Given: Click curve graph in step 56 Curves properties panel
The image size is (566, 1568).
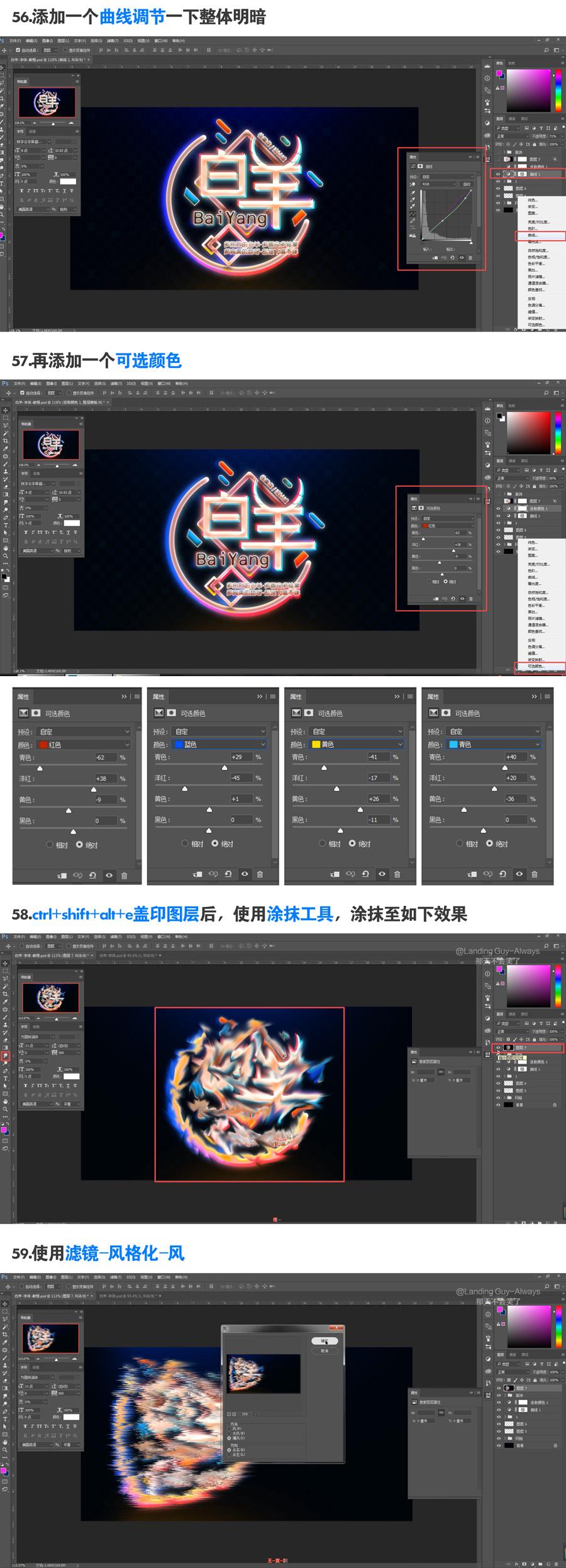Looking at the screenshot, I should coord(447,214).
